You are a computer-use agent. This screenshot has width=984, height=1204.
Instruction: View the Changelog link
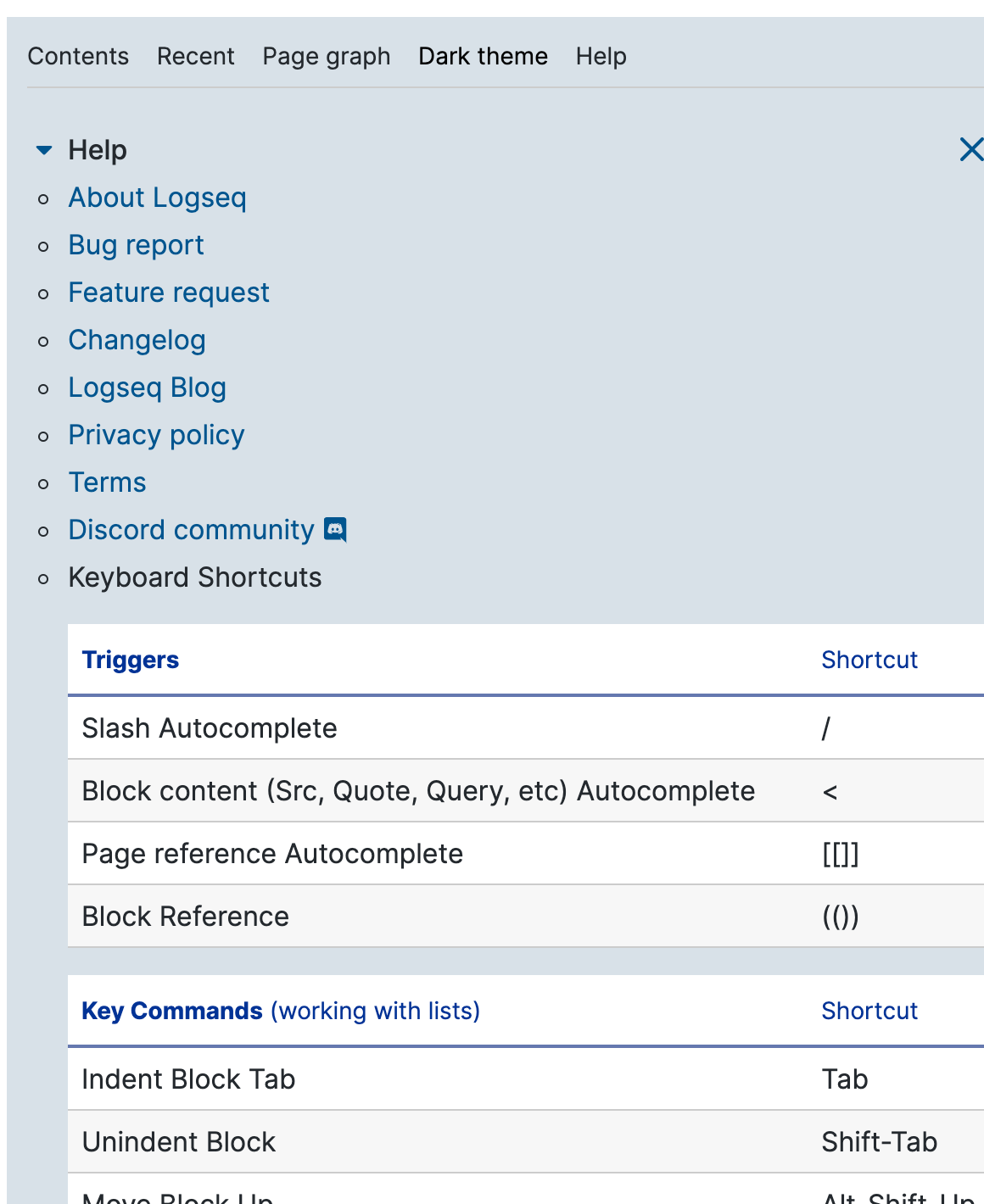click(137, 340)
